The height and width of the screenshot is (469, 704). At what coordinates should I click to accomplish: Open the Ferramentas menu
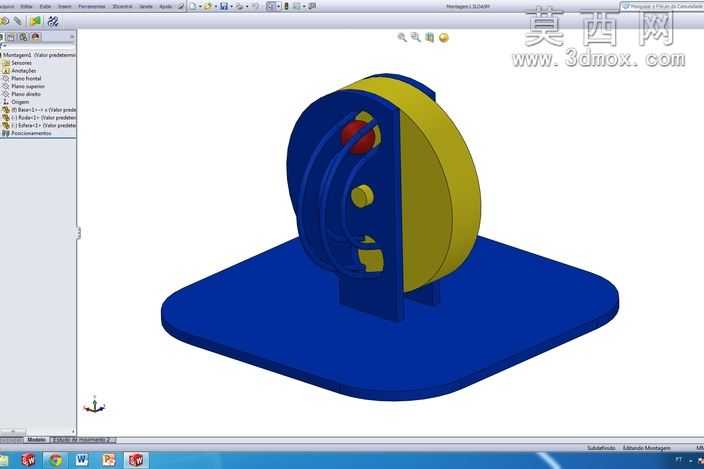point(92,7)
